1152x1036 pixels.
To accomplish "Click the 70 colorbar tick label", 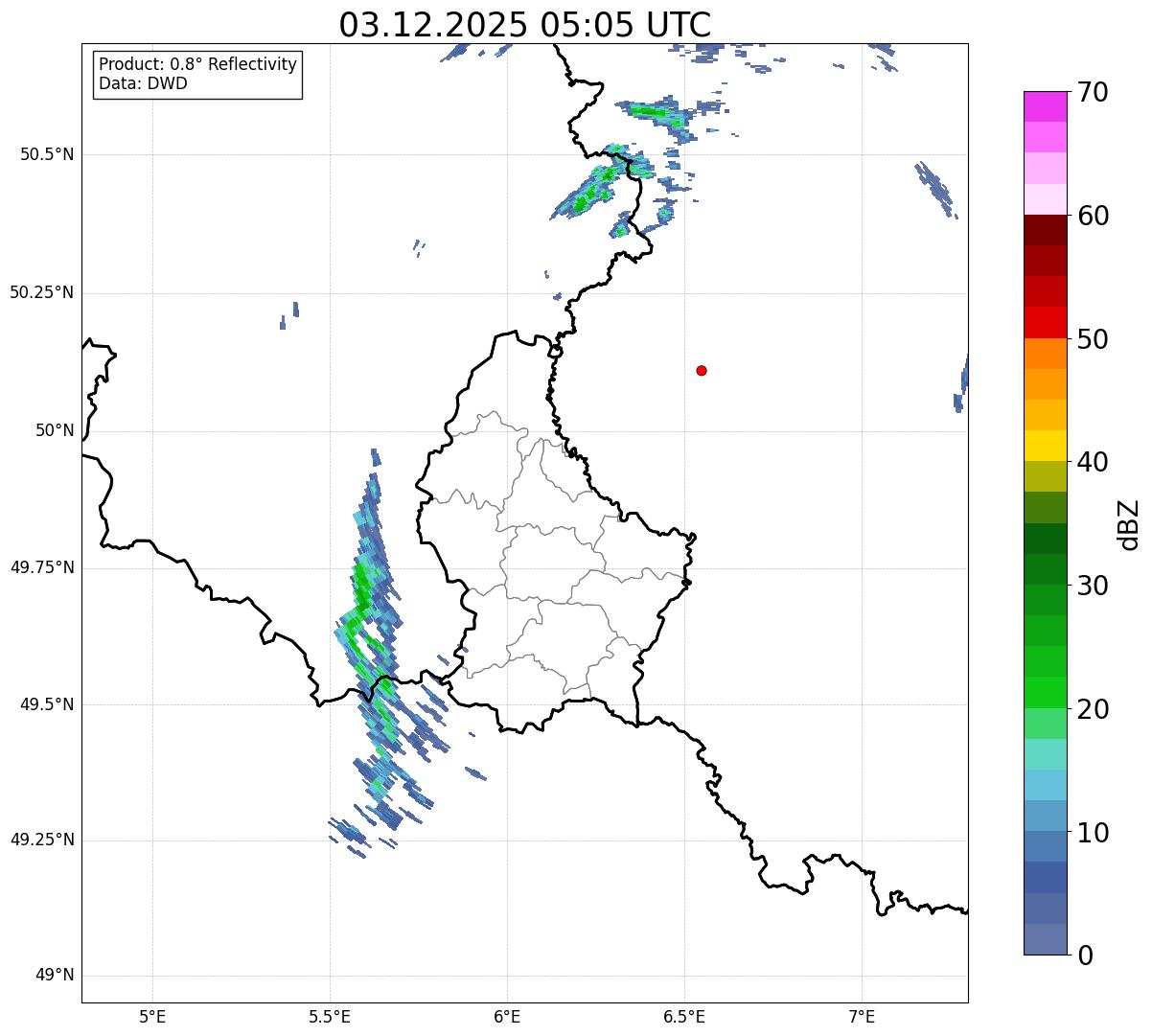I will (x=1093, y=92).
